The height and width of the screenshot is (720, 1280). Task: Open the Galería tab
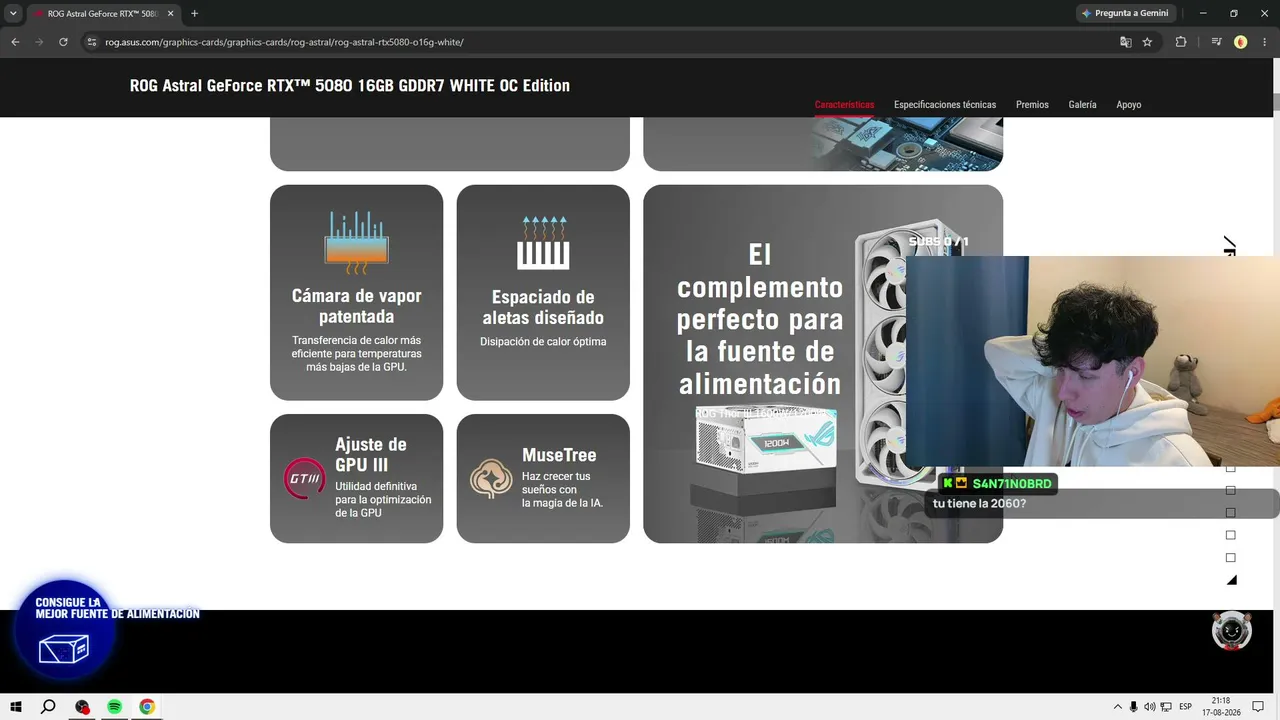pos(1082,105)
